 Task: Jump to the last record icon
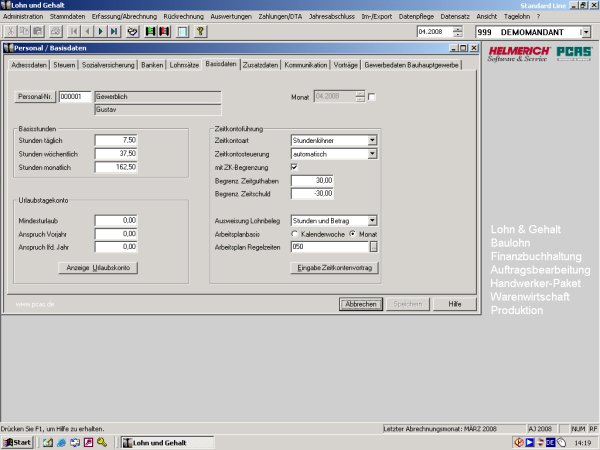tap(114, 31)
